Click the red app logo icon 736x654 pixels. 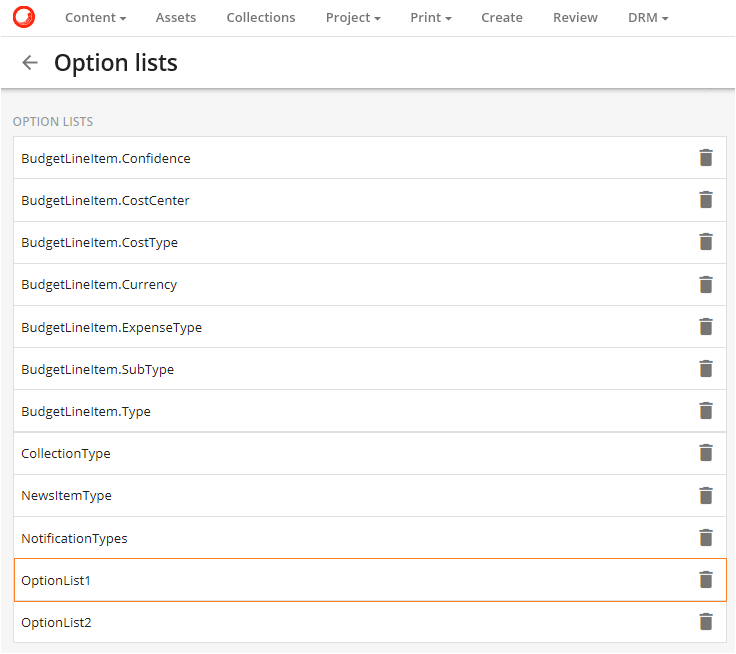pos(24,17)
